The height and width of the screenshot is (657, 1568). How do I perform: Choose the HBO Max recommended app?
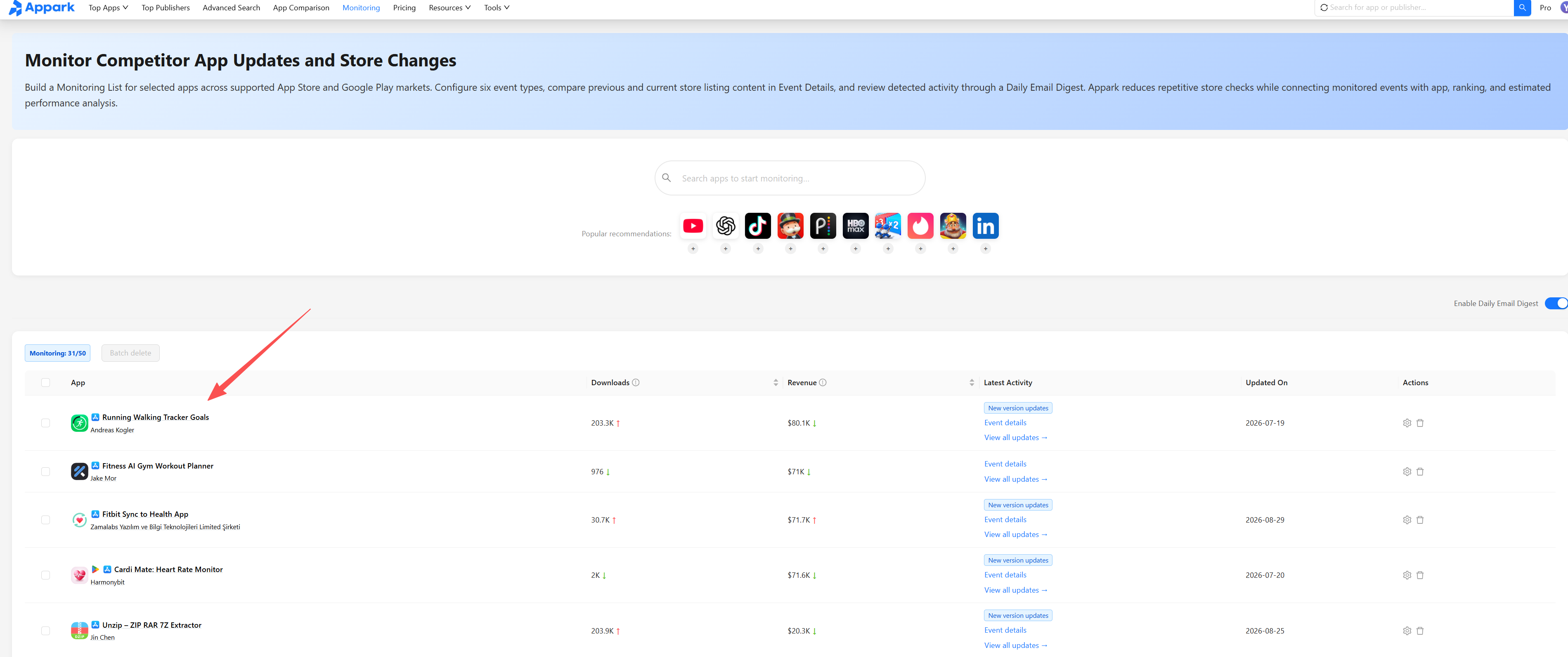click(x=855, y=226)
